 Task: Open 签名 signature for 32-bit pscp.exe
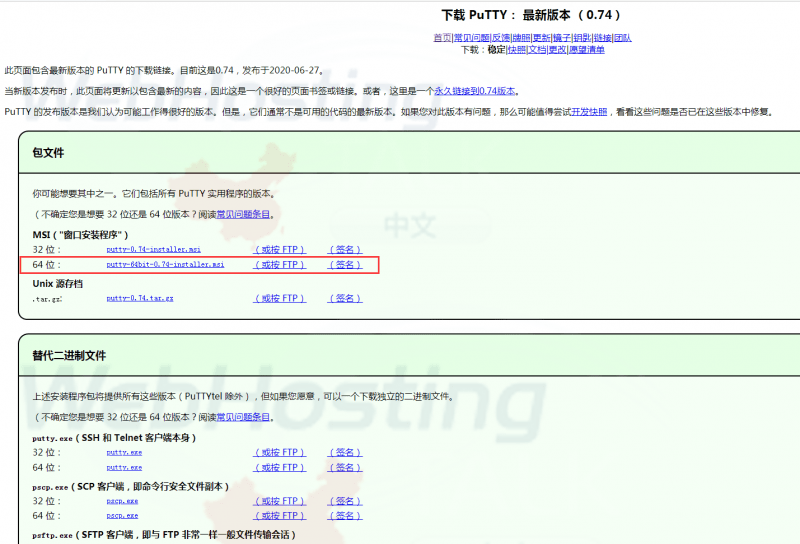pos(345,501)
